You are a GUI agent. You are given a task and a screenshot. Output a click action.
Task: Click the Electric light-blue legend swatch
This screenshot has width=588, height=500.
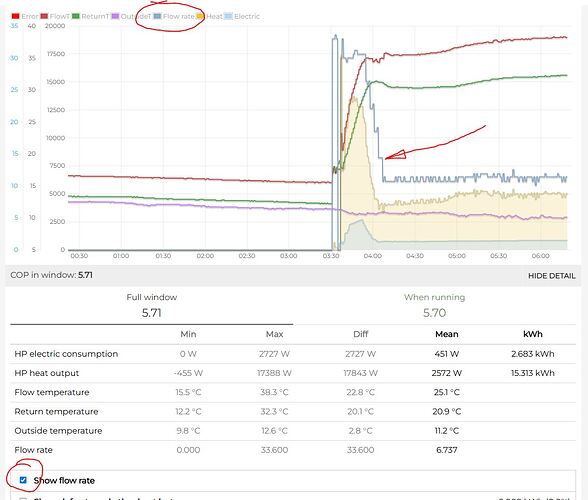(x=228, y=16)
